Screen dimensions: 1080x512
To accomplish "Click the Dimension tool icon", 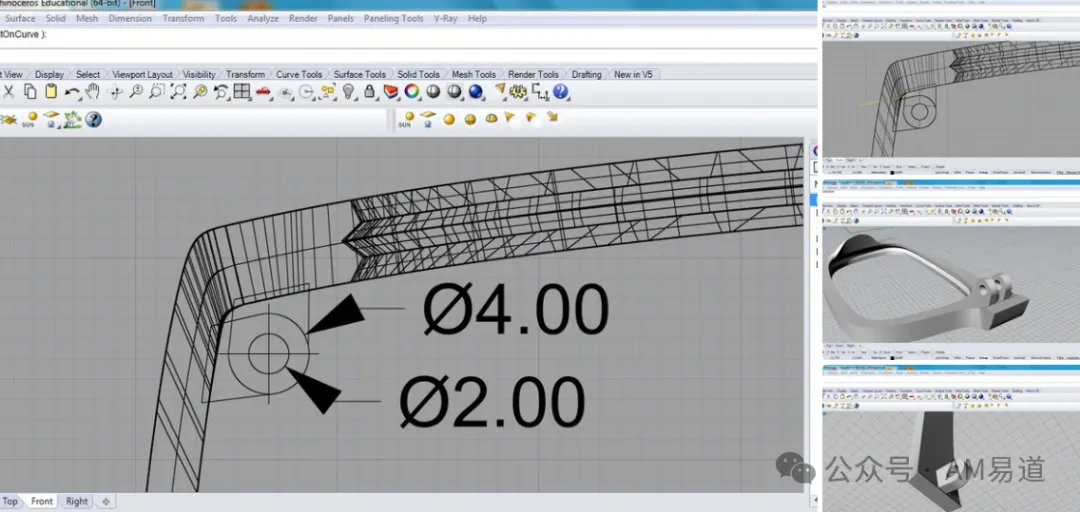I will pyautogui.click(x=539, y=92).
